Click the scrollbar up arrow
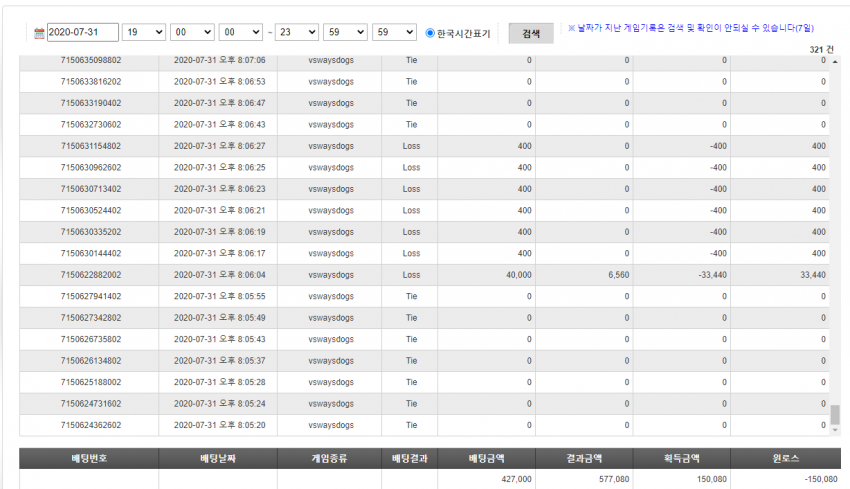 [x=835, y=62]
